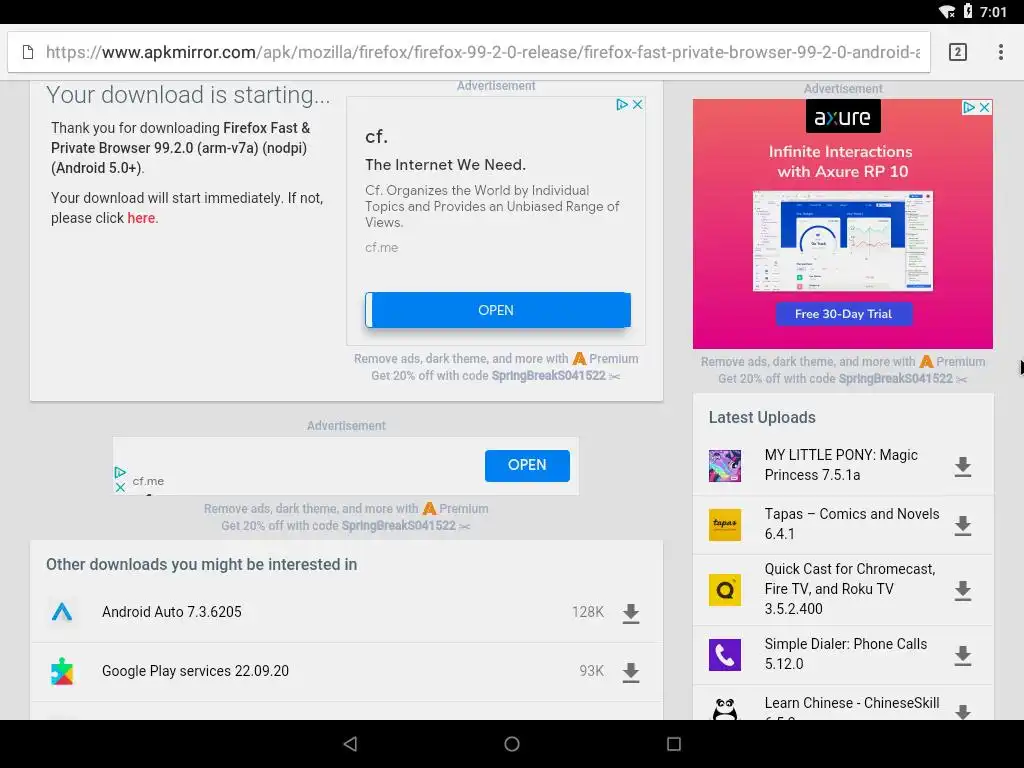Tap the Wi-Fi status icon
1024x768 pixels.
coord(947,12)
